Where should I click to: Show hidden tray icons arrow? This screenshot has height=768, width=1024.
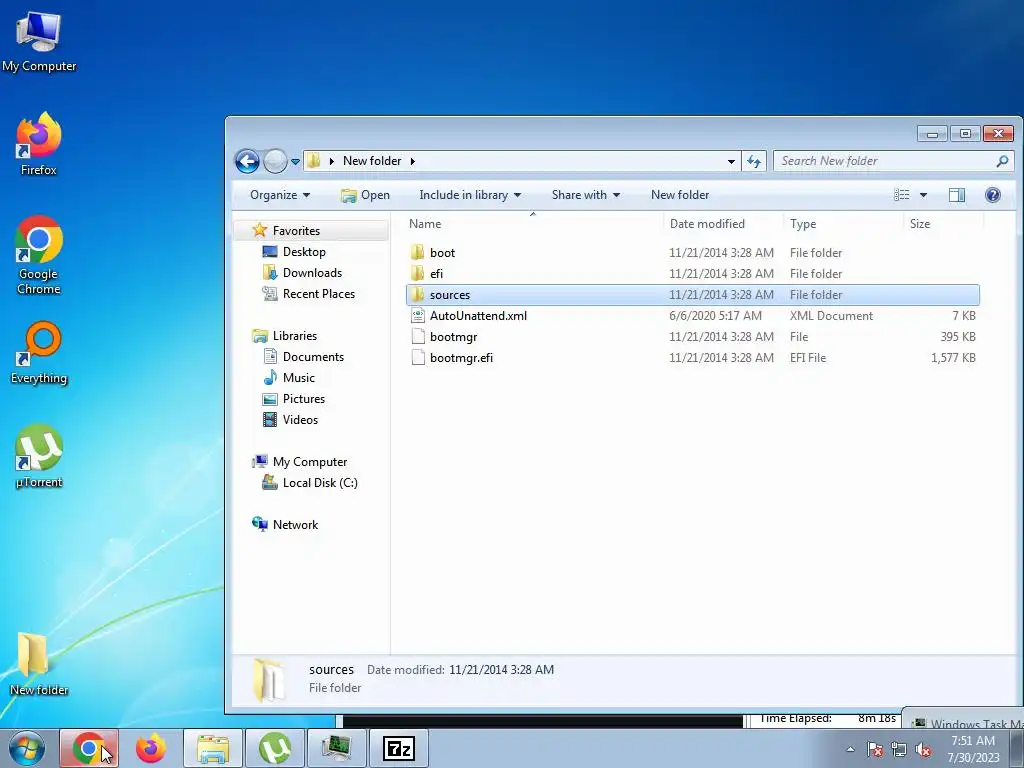click(850, 749)
